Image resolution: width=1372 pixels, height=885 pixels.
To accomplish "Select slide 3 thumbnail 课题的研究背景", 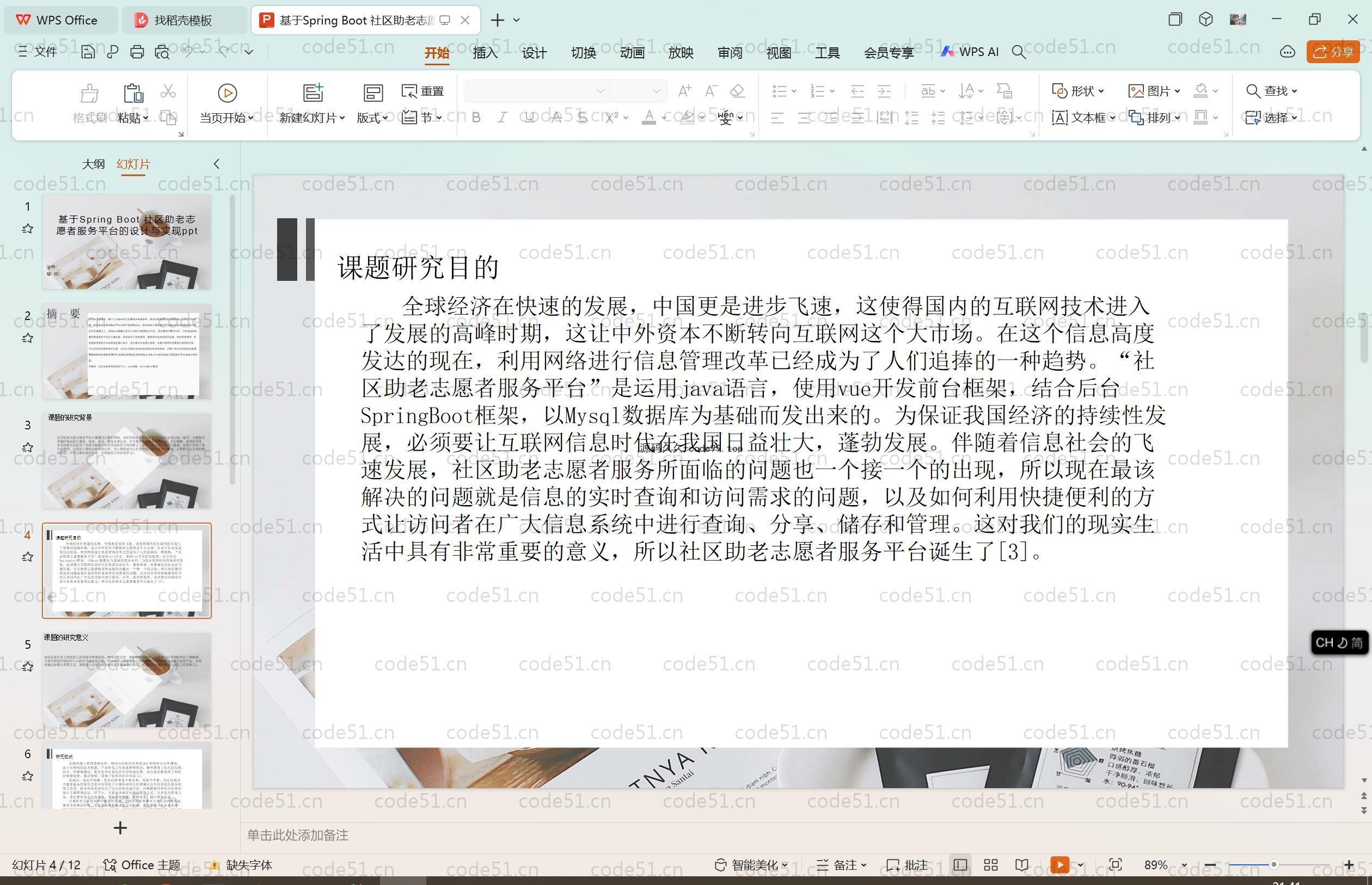I will click(x=127, y=461).
